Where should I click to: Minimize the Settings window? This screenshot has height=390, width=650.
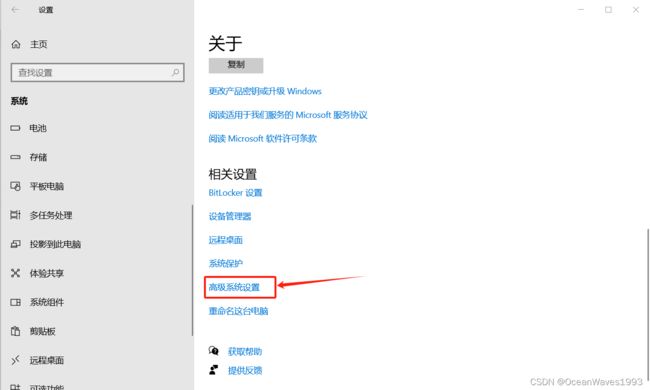581,10
